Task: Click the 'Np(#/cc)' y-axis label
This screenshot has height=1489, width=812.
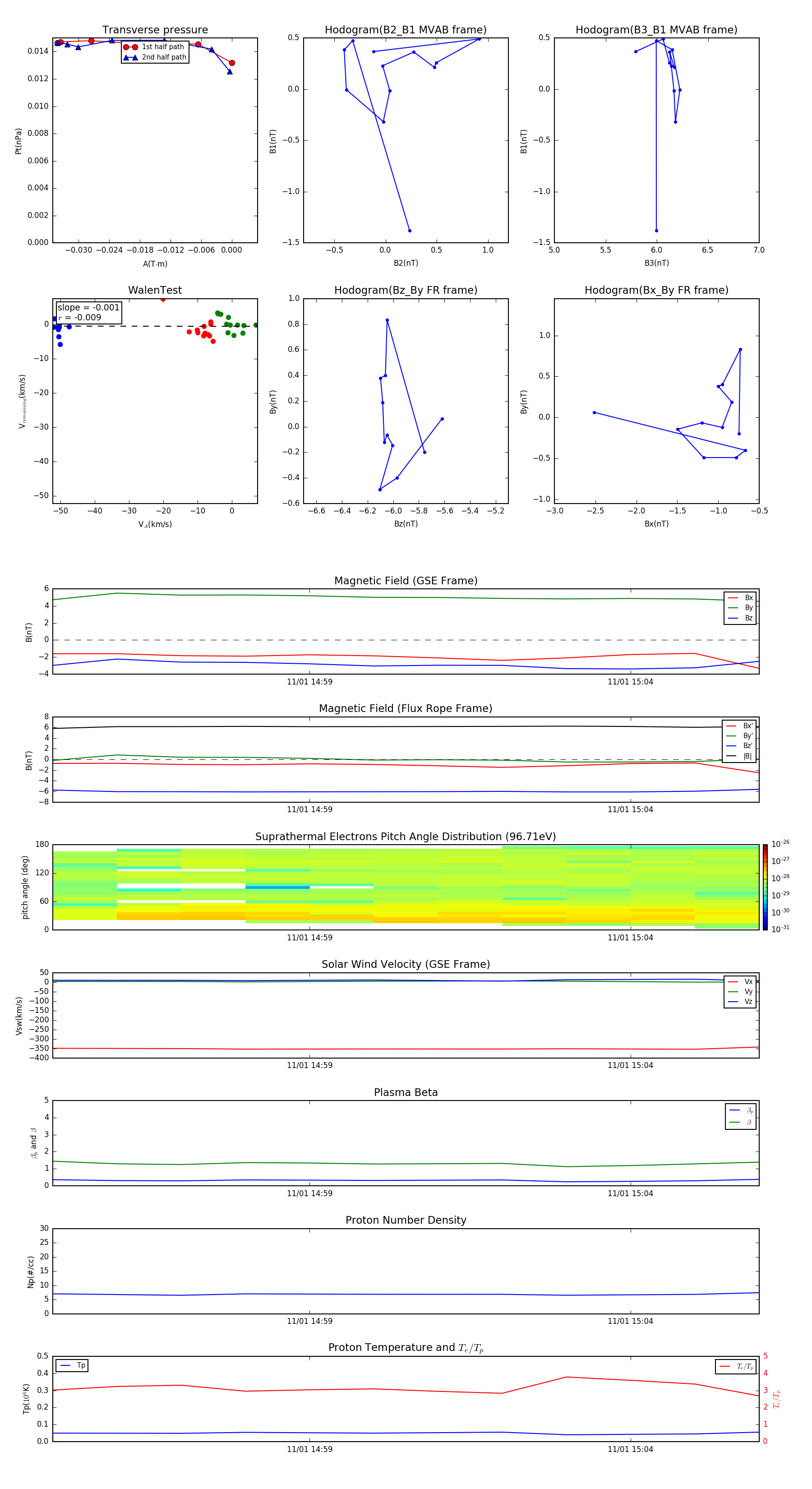Action: point(31,1272)
